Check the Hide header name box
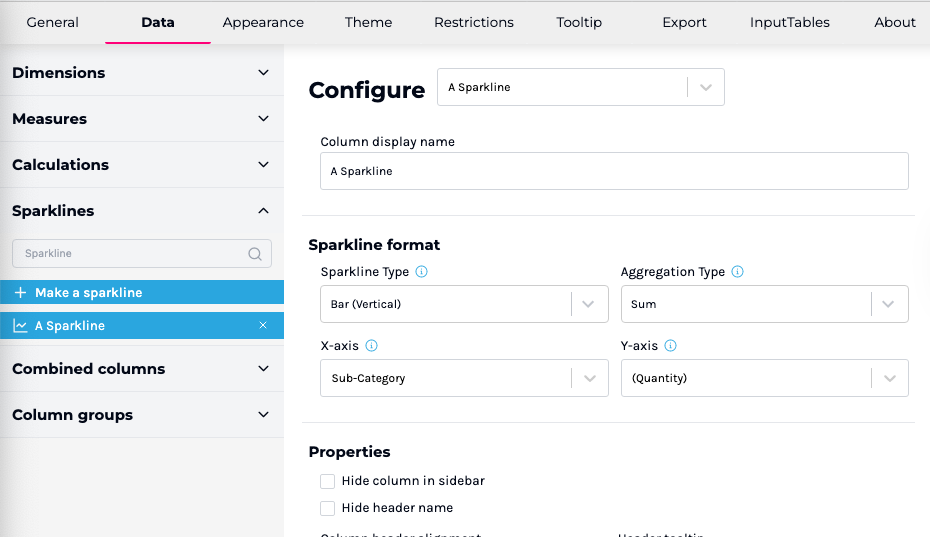 coord(328,508)
